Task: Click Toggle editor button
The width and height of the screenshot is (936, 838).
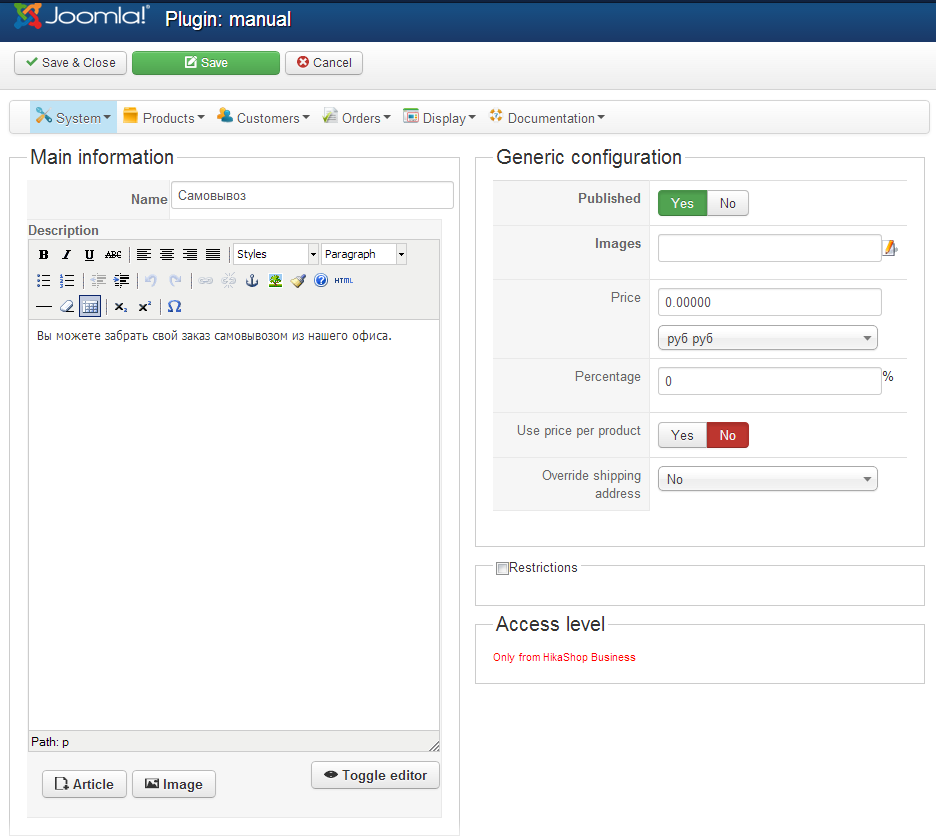Action: tap(375, 775)
